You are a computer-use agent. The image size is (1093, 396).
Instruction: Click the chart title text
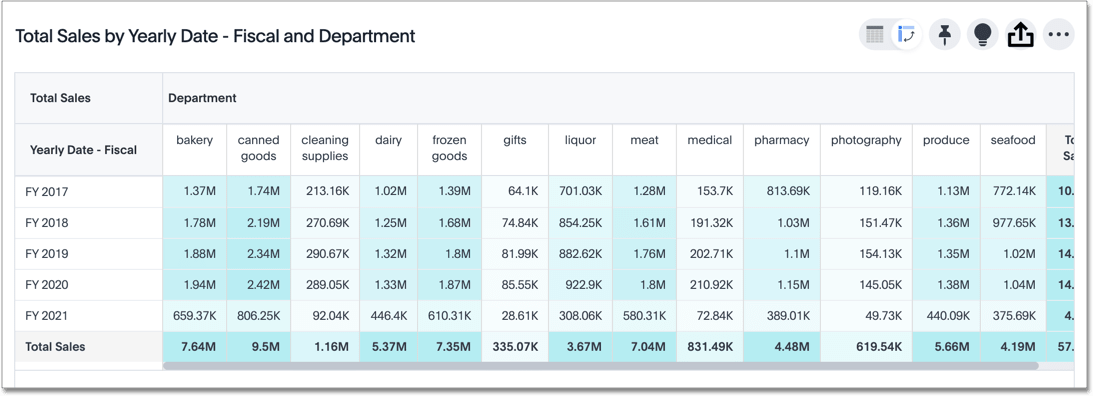coord(215,36)
